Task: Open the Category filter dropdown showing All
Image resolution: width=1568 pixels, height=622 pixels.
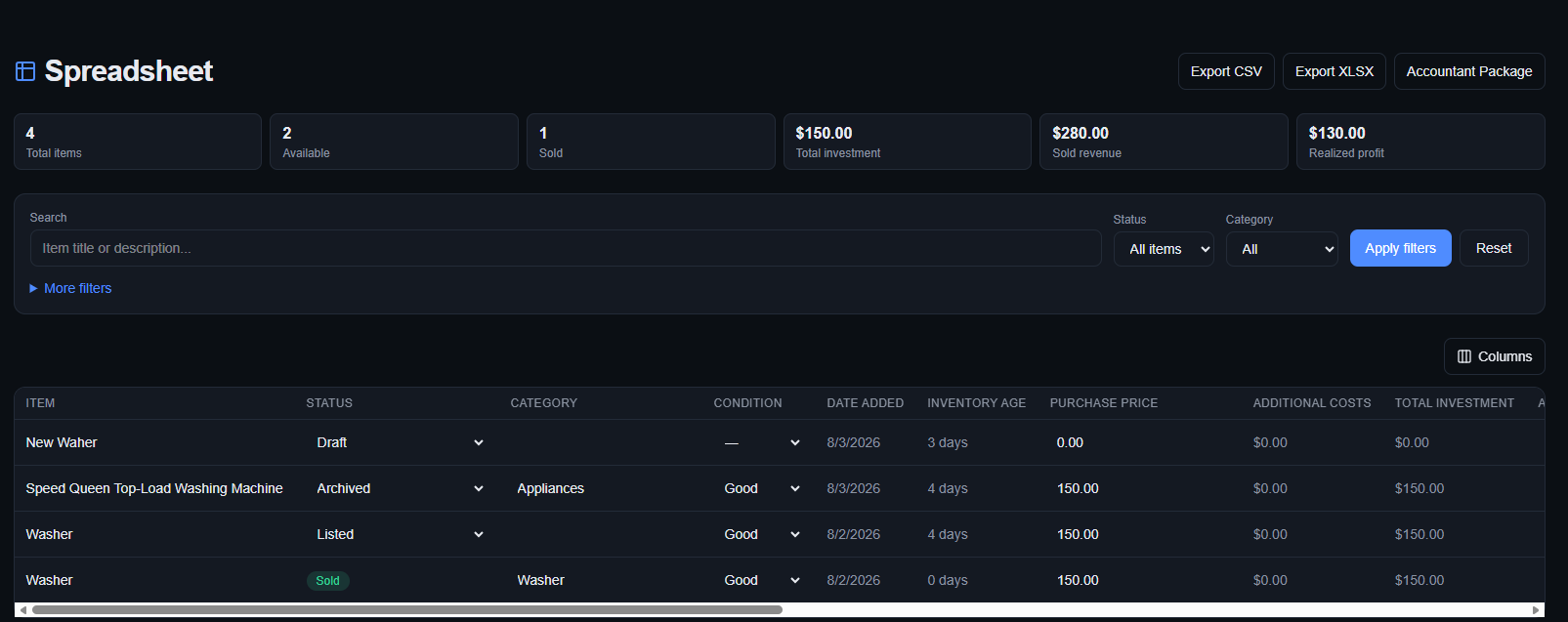Action: pyautogui.click(x=1282, y=249)
